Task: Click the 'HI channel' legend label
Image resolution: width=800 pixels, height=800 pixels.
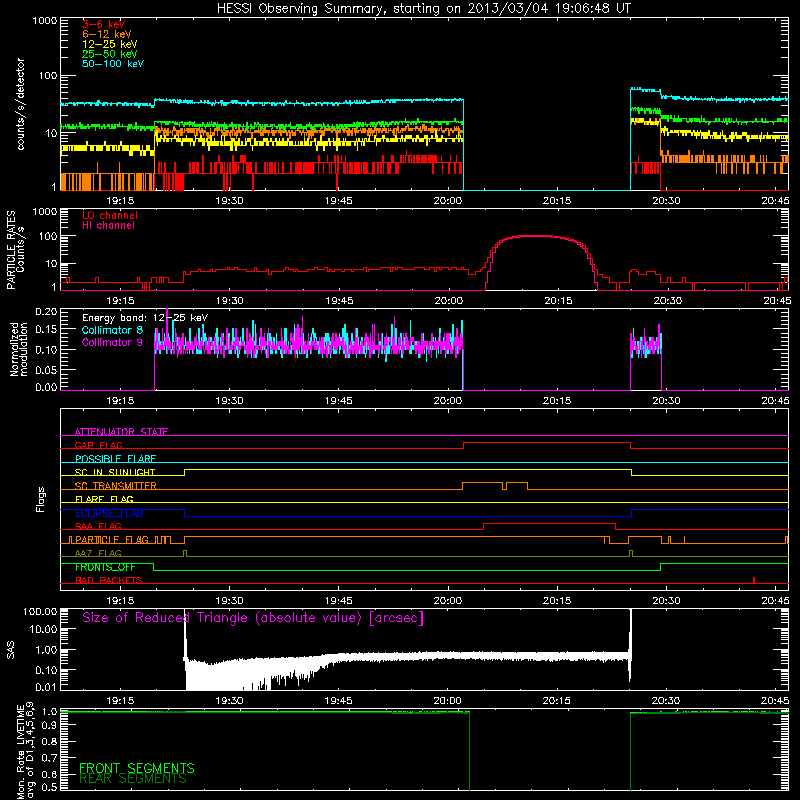Action: (108, 225)
